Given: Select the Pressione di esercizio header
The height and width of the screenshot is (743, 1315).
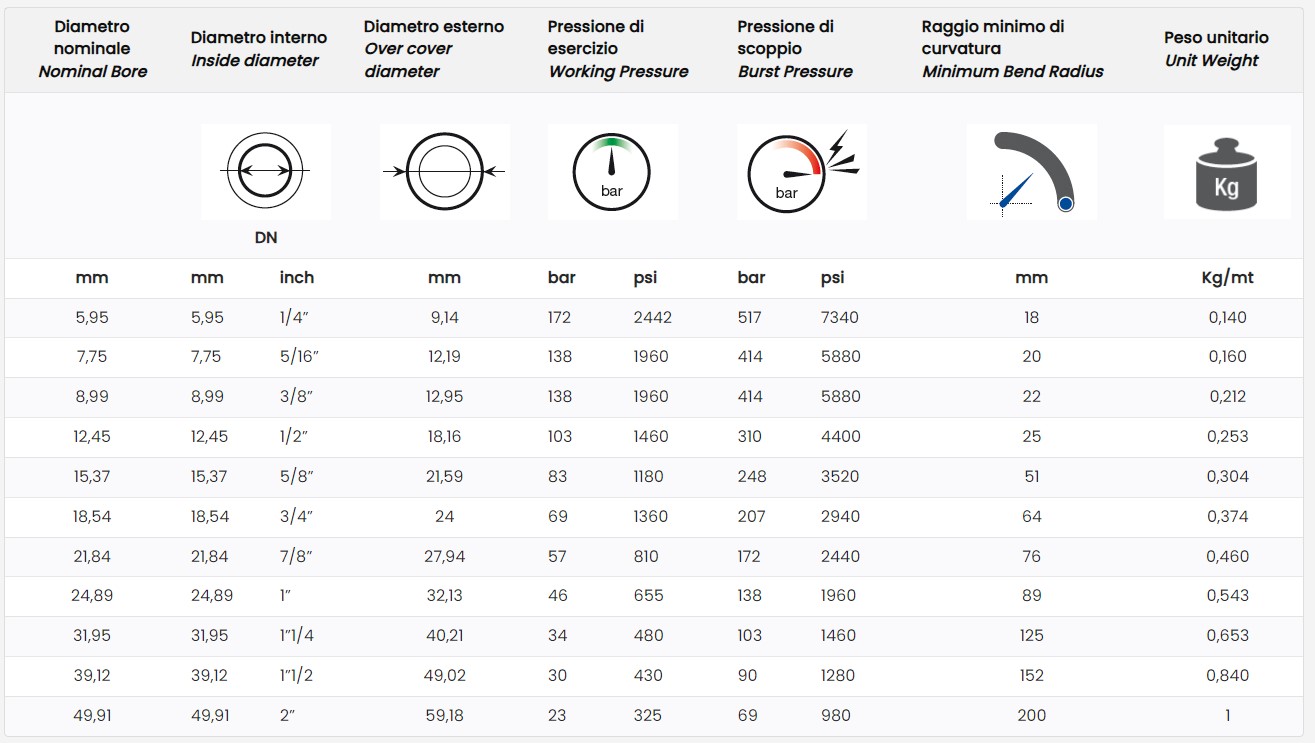Looking at the screenshot, I should (x=618, y=48).
